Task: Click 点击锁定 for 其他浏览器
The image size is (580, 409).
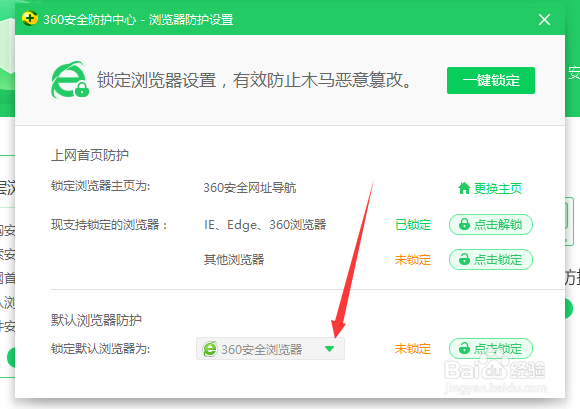Action: tap(490, 259)
